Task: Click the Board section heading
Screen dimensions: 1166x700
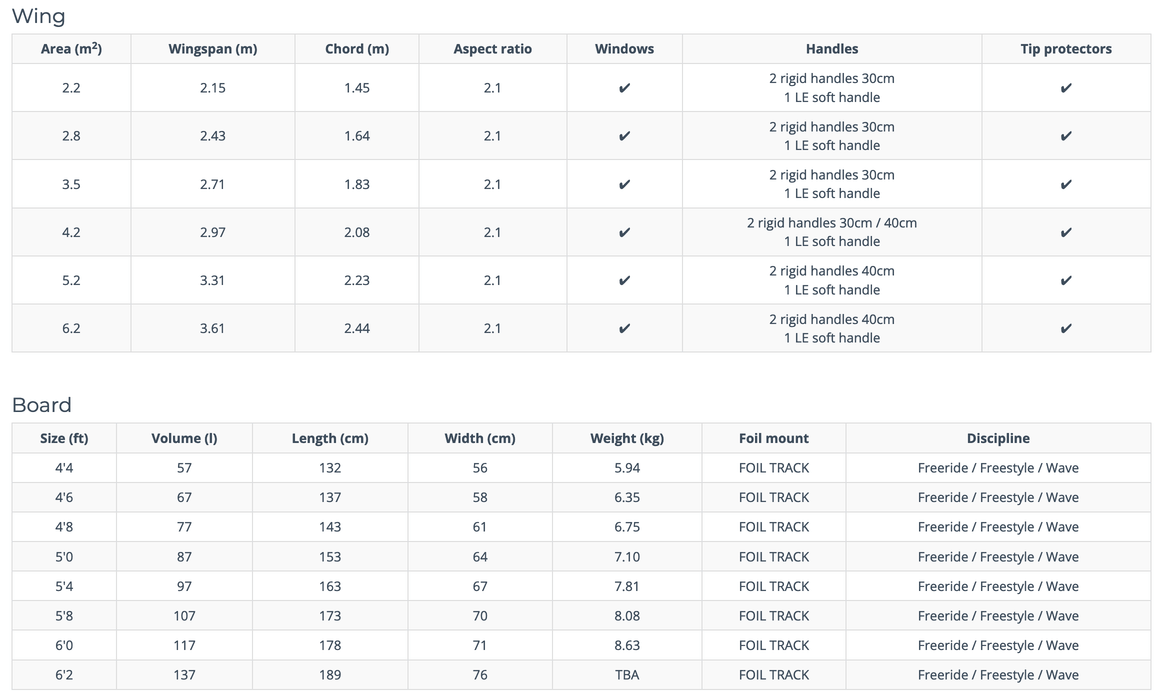Action: coord(41,405)
